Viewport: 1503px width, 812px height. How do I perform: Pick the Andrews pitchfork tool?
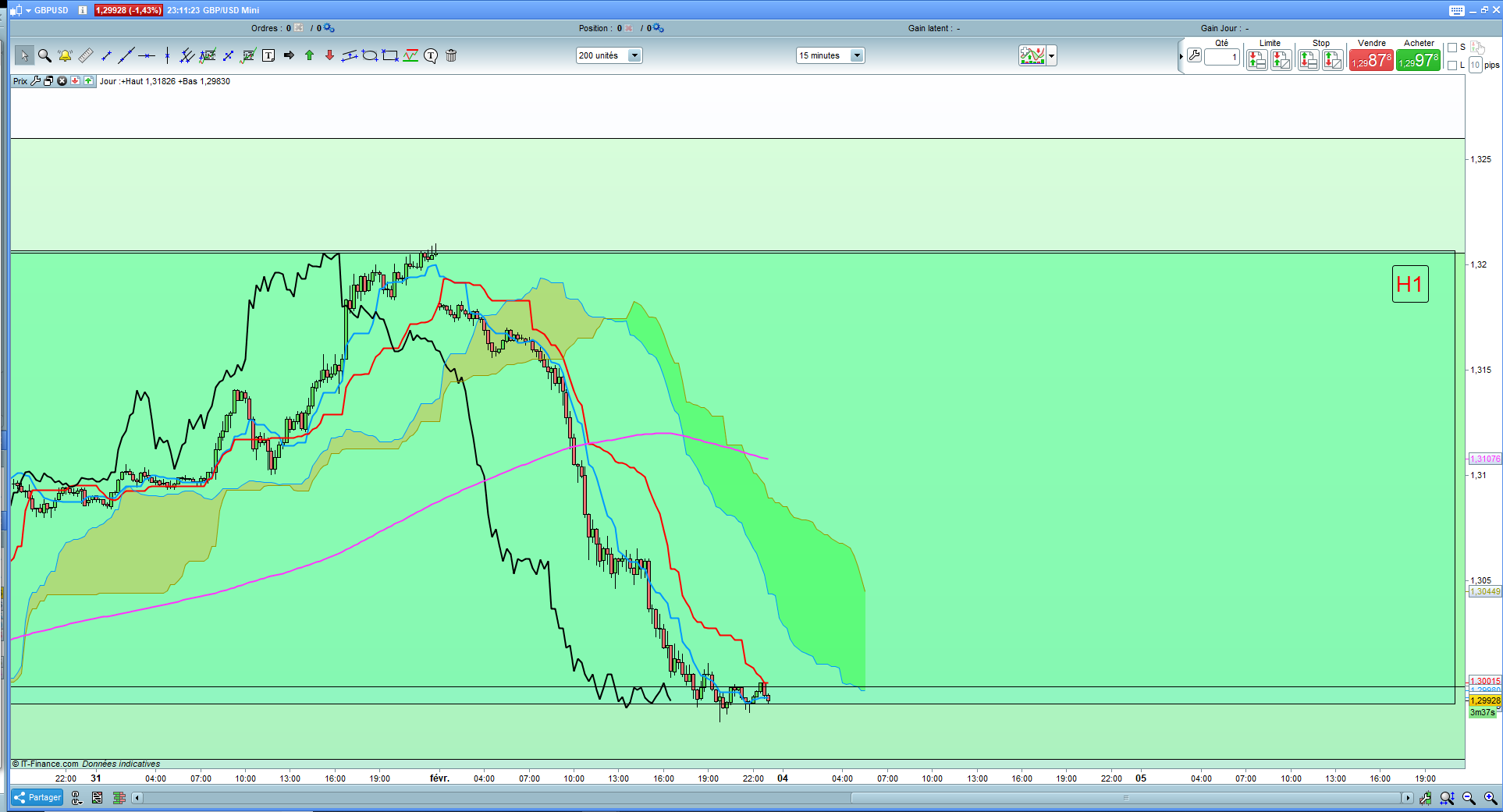point(187,55)
